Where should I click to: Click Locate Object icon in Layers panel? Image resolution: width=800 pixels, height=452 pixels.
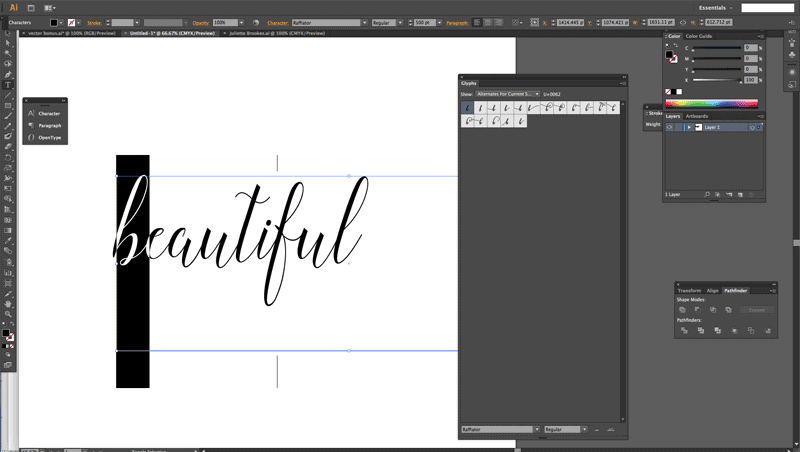[x=707, y=194]
